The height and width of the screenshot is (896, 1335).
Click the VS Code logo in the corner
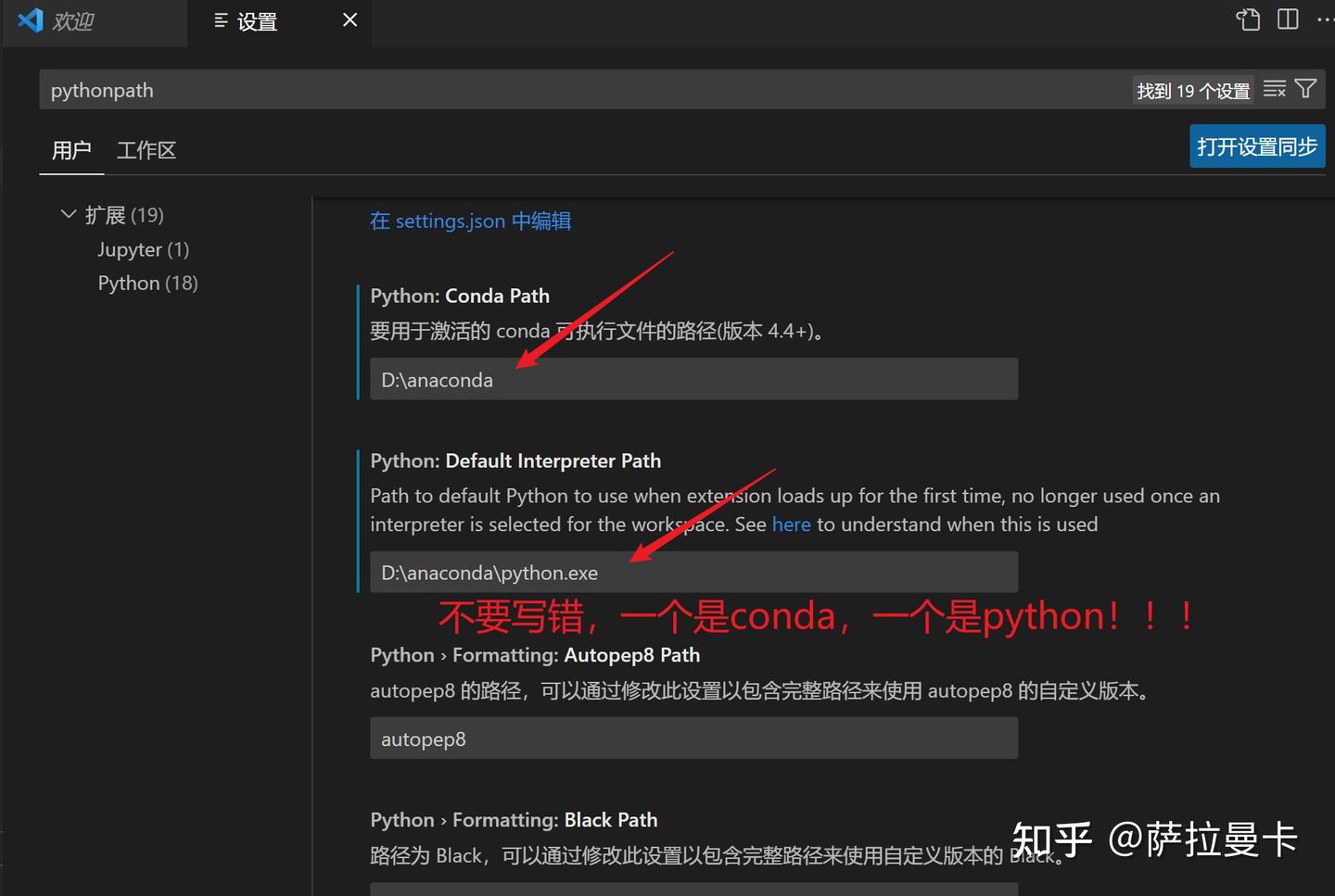point(28,19)
